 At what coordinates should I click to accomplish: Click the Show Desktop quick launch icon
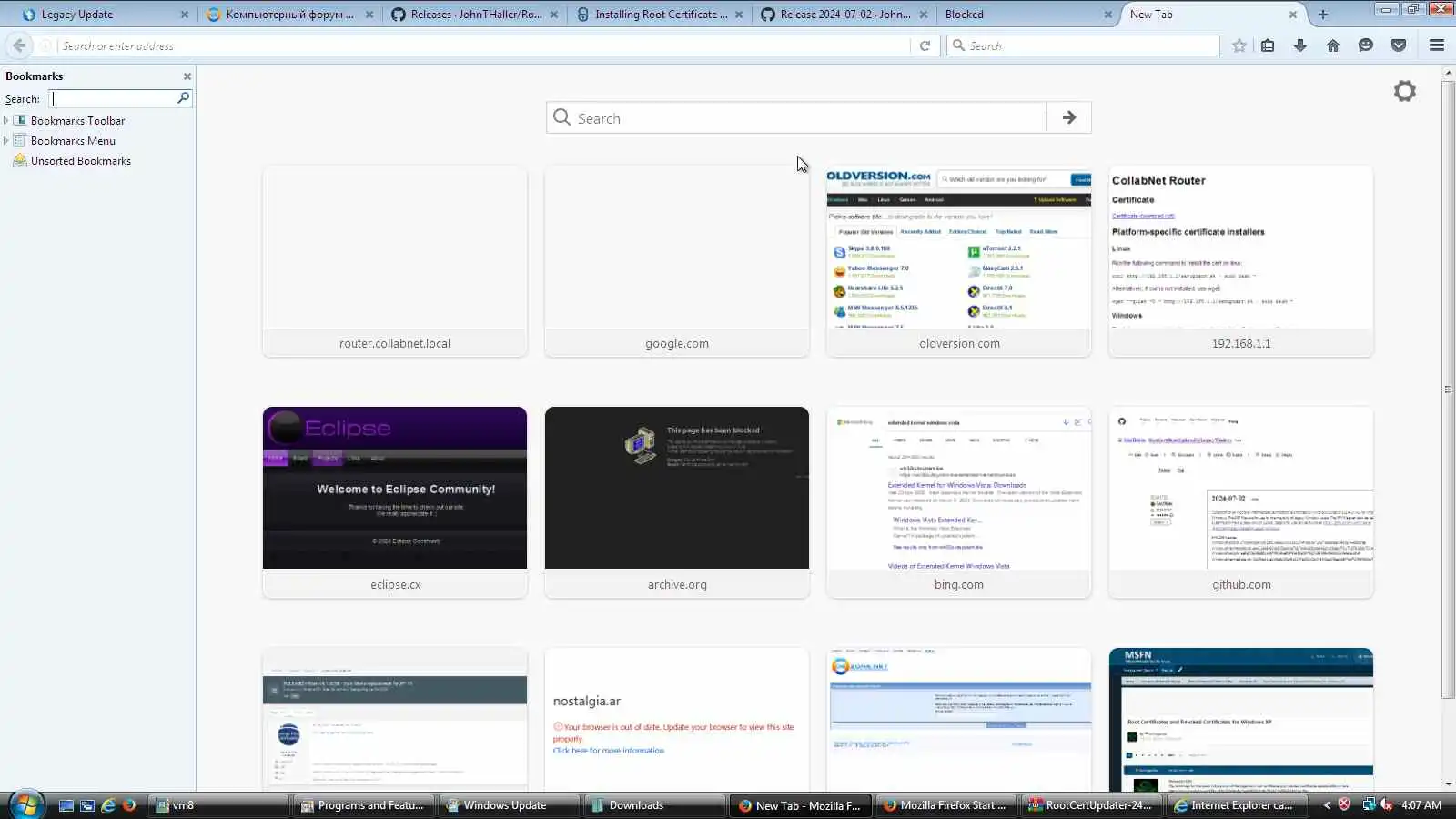[x=66, y=805]
